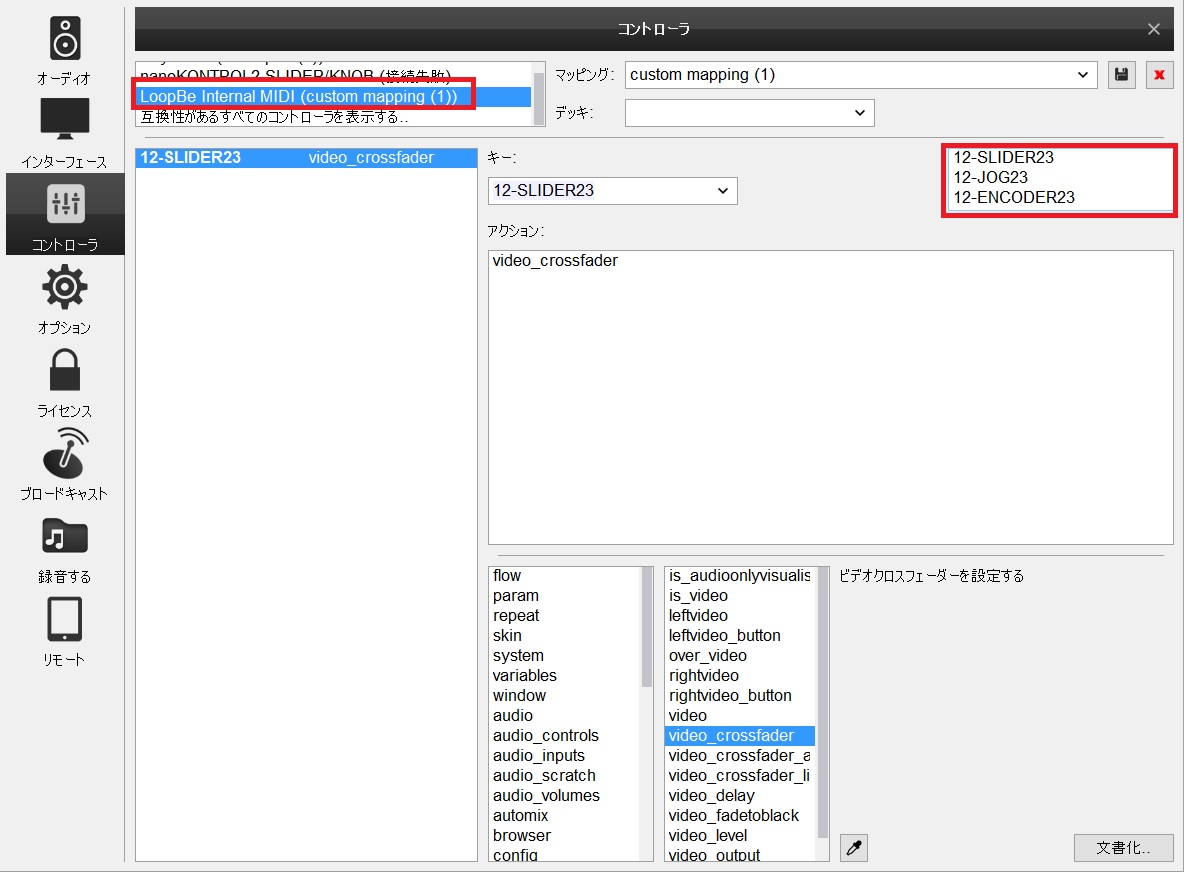Open the 録音する record section

(64, 550)
